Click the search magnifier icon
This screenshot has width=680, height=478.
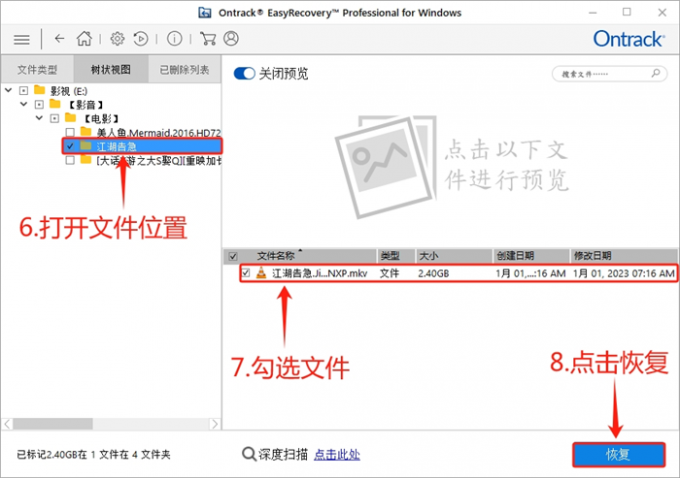655,73
